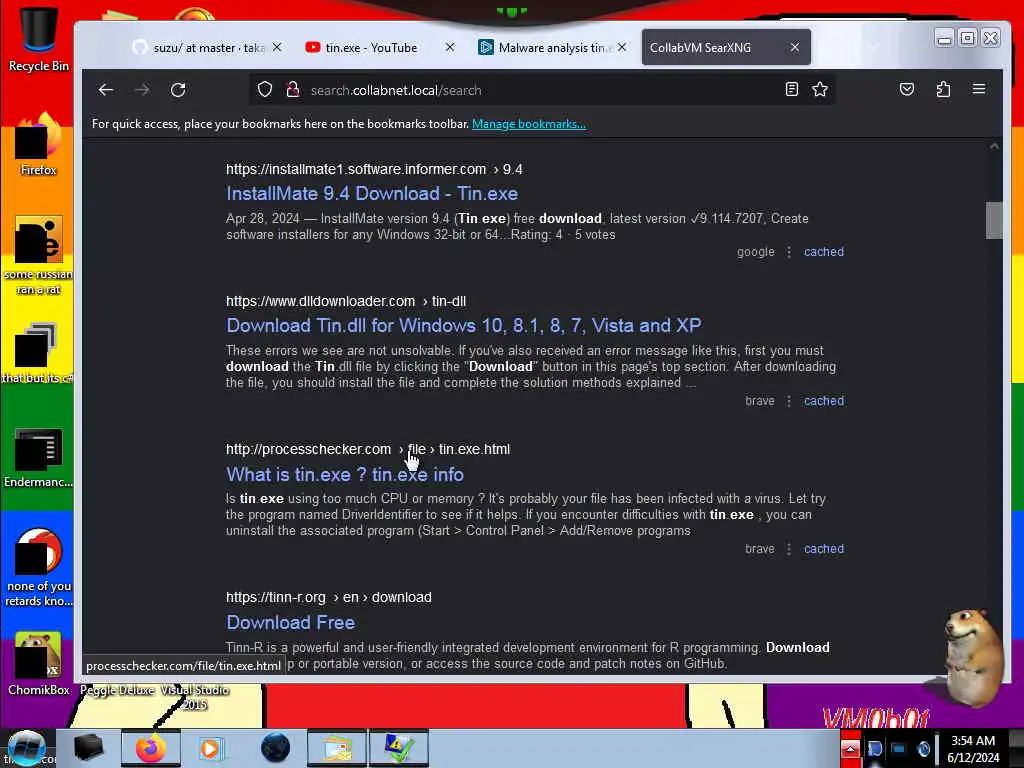Click the black box taskbar icon
Viewport: 1024px width, 768px height.
coord(88,748)
